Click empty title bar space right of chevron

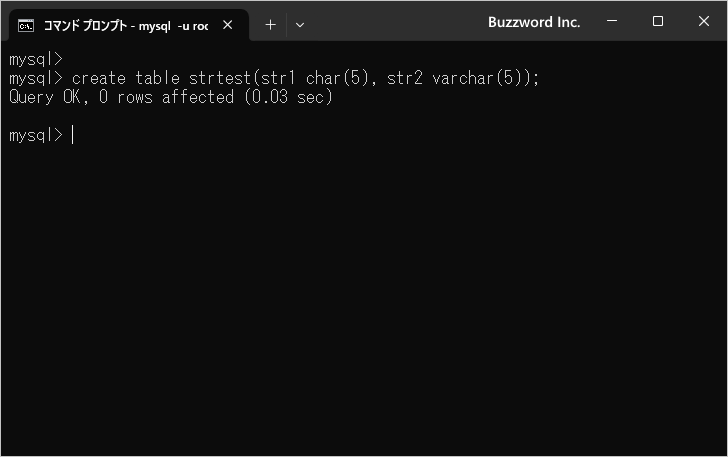[x=400, y=22]
